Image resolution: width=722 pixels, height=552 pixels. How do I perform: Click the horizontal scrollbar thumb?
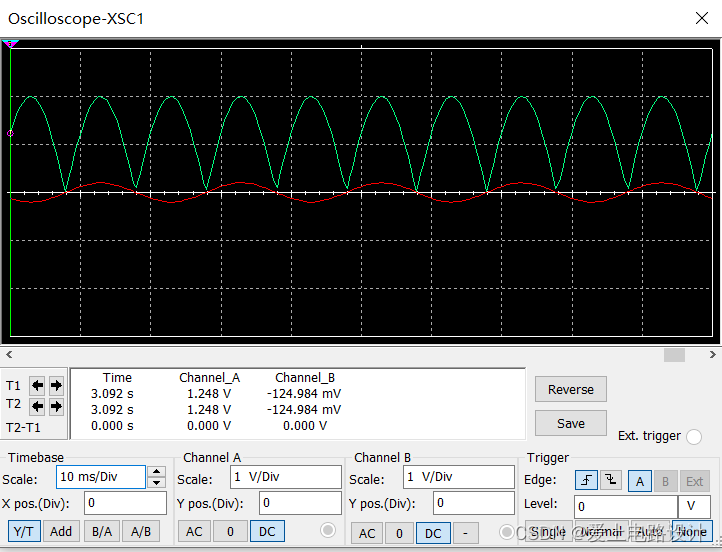pos(674,354)
